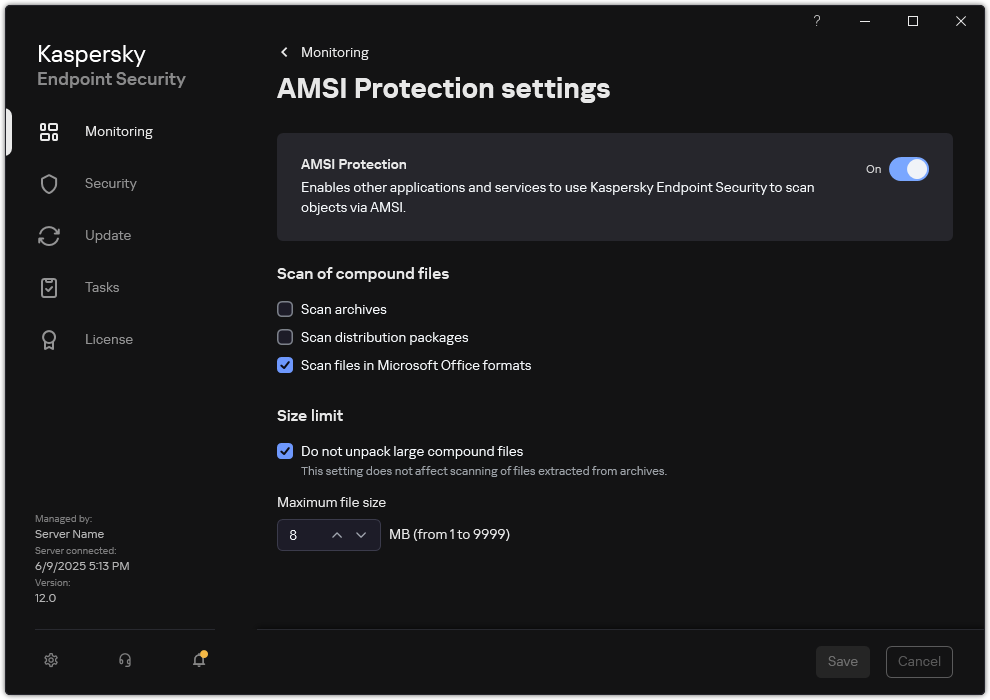This screenshot has height=700, width=990.
Task: Enable Scan distribution packages
Action: pos(285,337)
